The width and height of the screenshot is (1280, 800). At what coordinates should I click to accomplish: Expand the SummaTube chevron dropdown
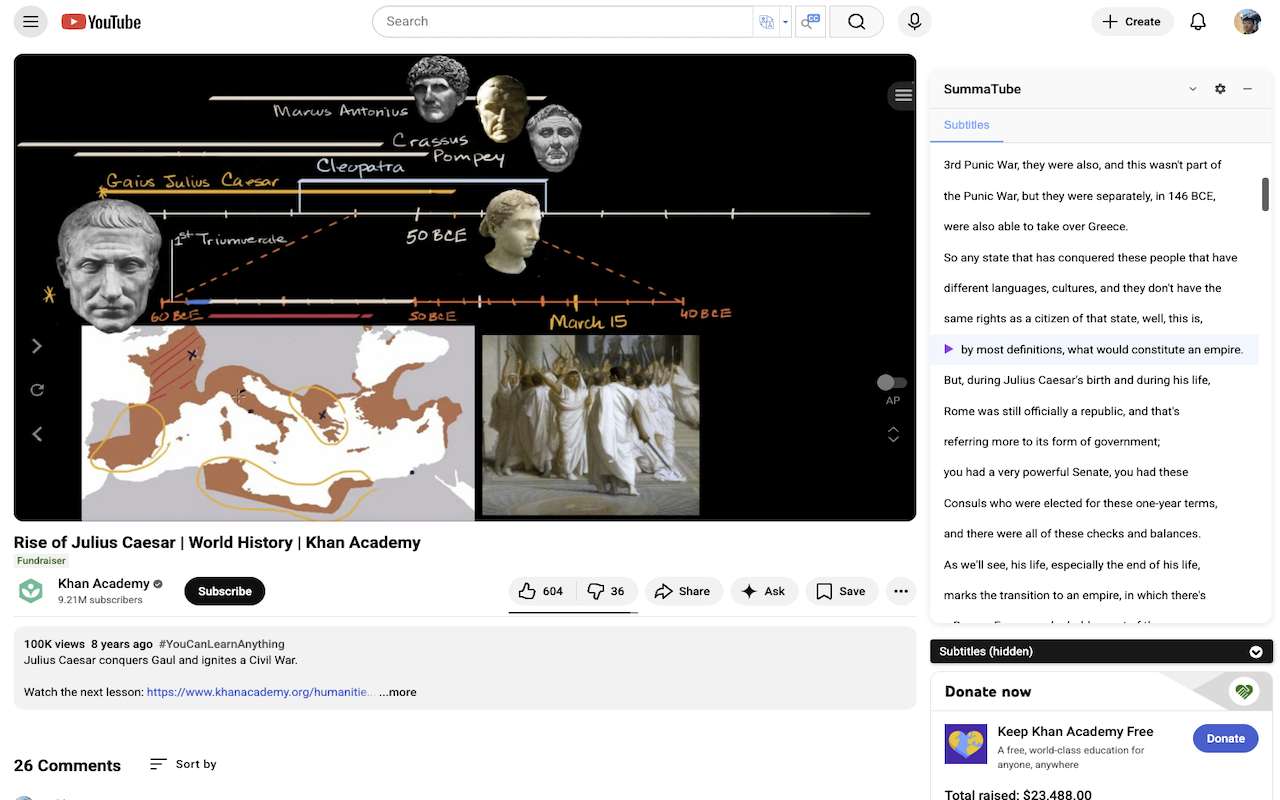click(1193, 89)
